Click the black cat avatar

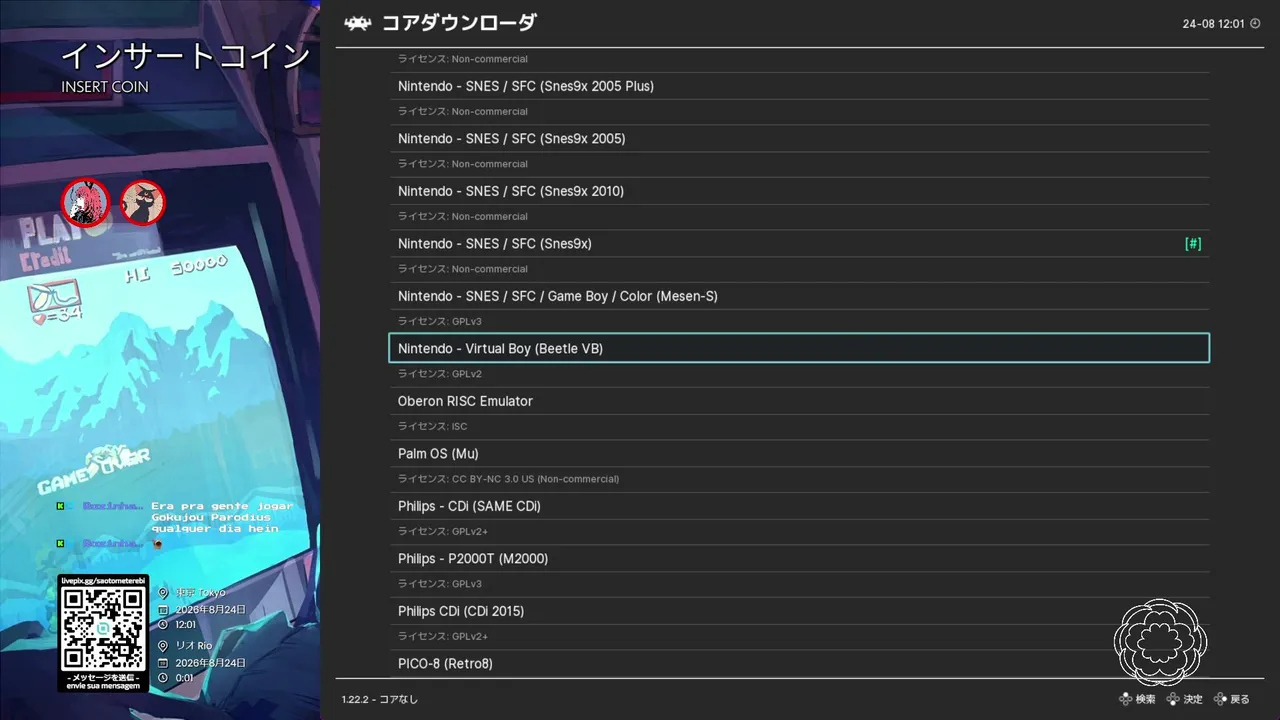tap(143, 202)
